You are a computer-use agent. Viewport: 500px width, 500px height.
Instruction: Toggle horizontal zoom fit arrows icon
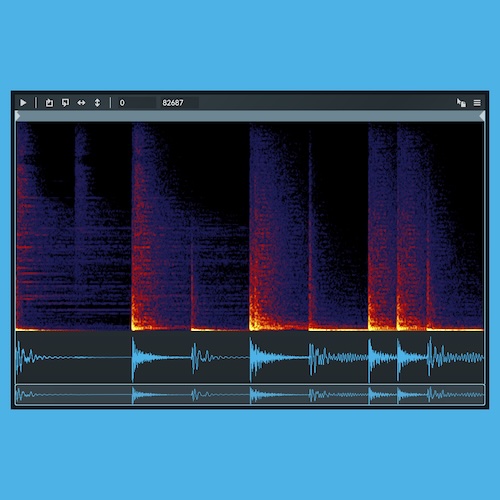(81, 103)
